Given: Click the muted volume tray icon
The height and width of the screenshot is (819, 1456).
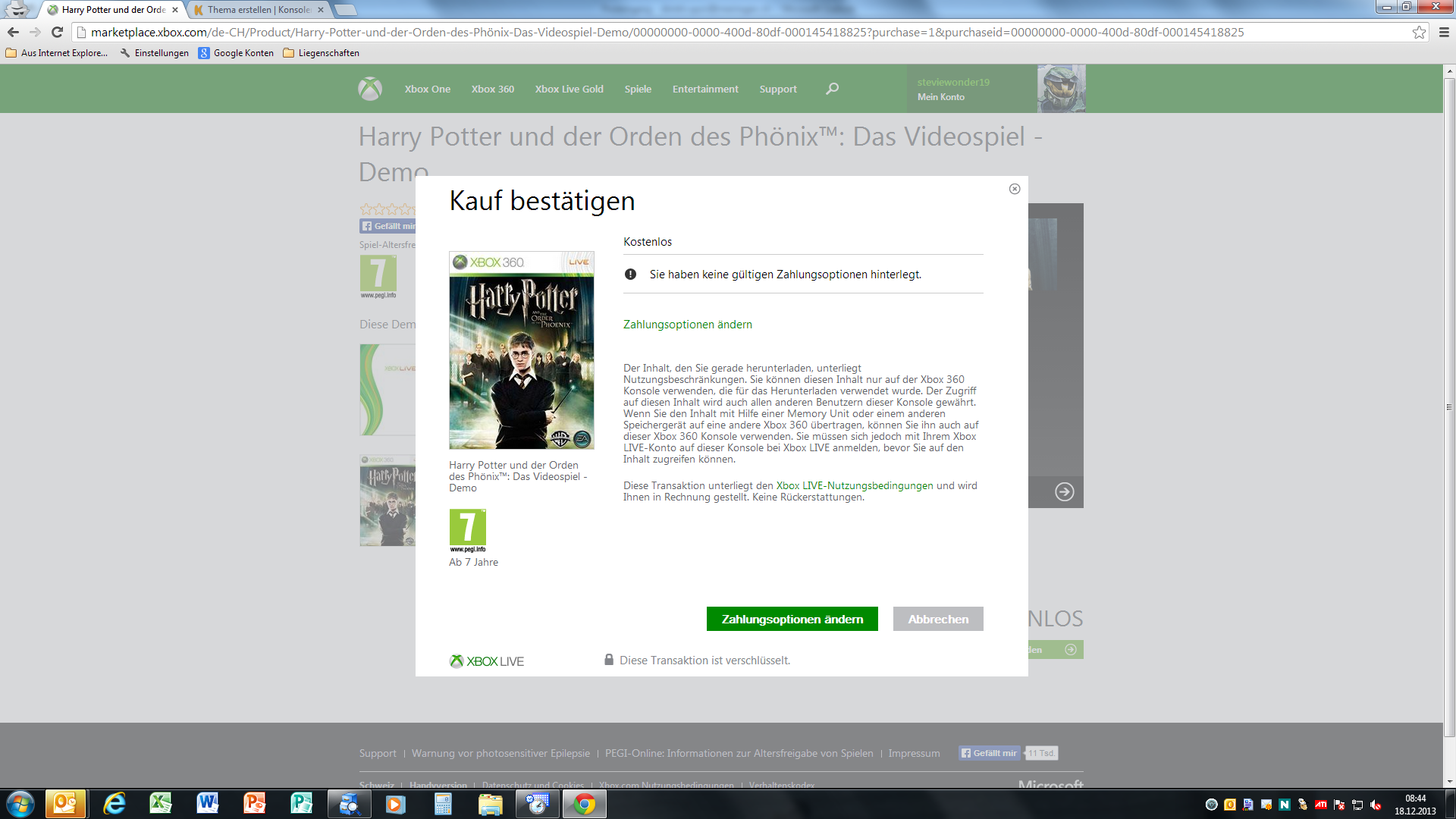Looking at the screenshot, I should tap(1376, 805).
